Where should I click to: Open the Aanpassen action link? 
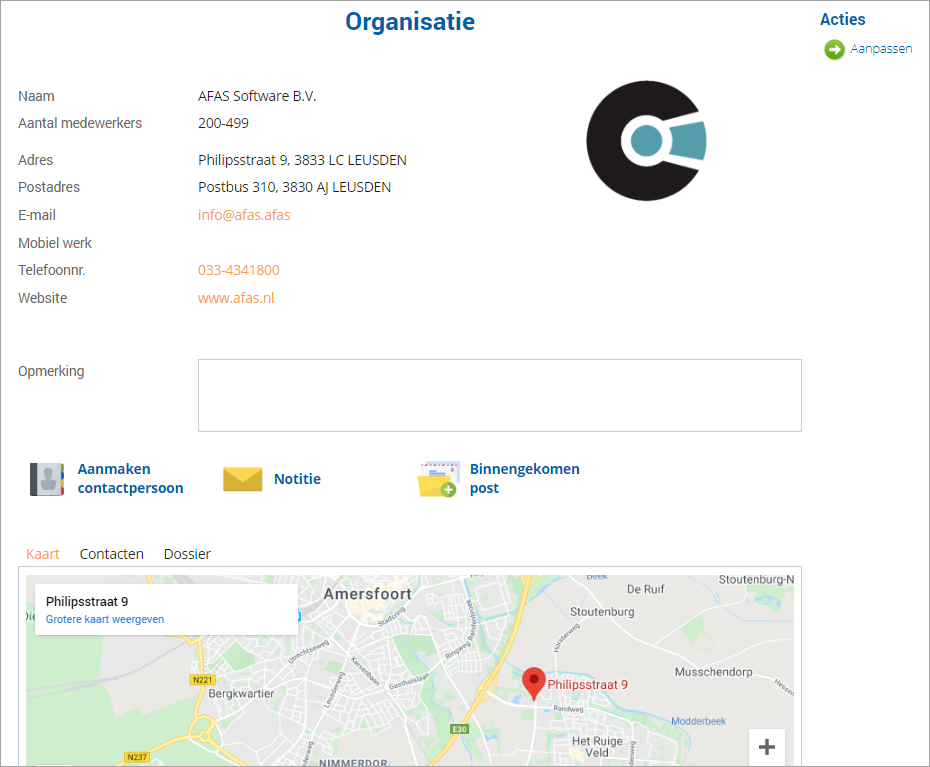point(881,49)
